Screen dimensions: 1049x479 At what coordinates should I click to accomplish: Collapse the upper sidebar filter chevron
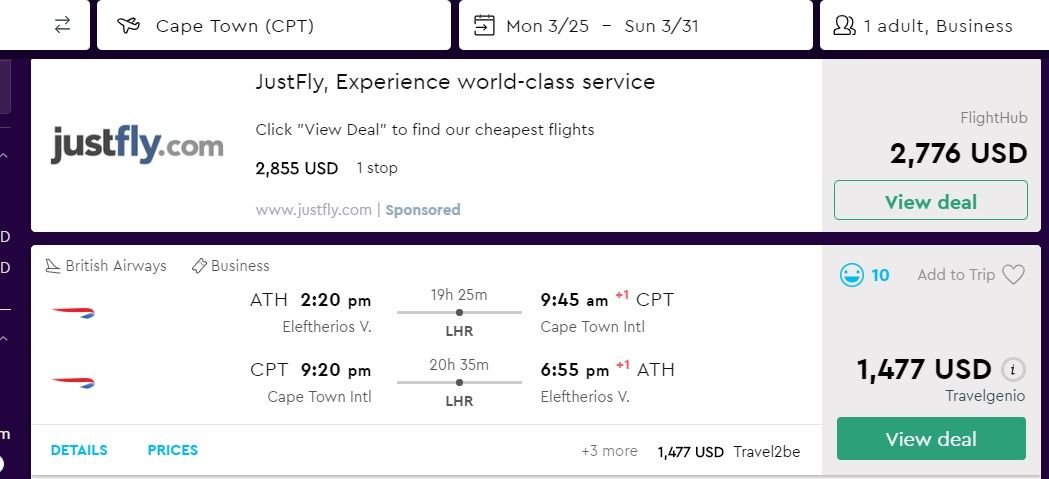pos(4,156)
